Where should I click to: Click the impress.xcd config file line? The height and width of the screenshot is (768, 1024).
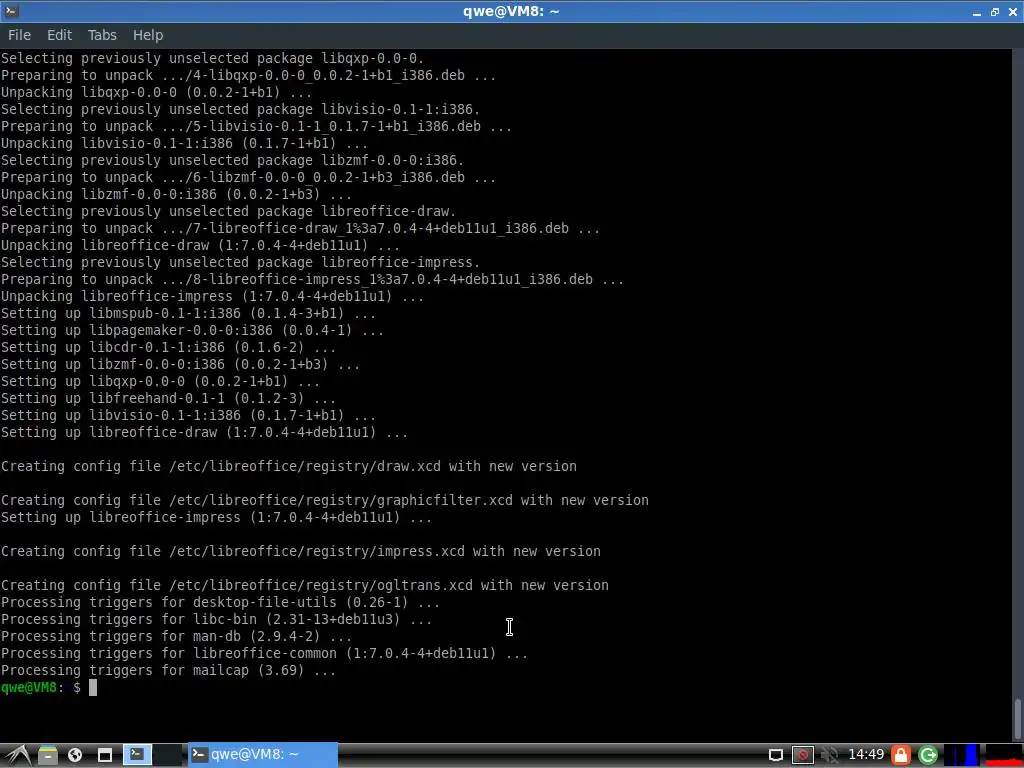pos(300,552)
